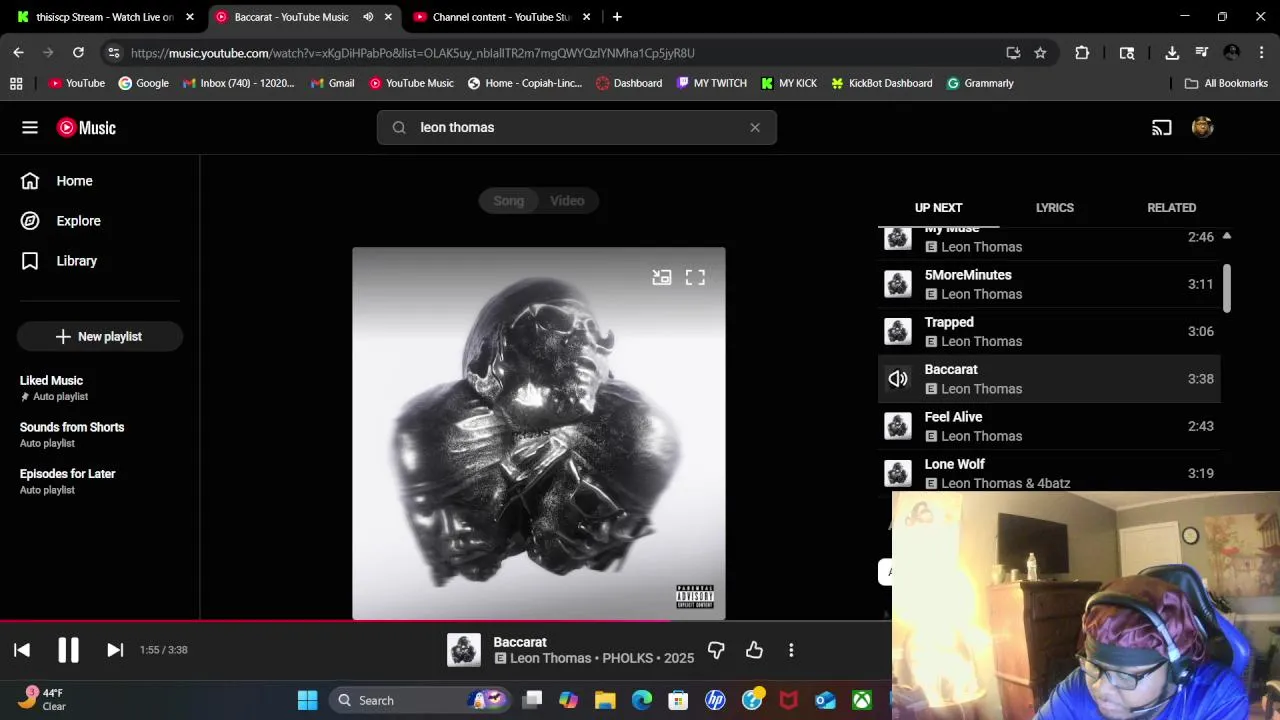This screenshot has height=720, width=1280.
Task: Expand the All Bookmarks folder
Action: (1226, 83)
